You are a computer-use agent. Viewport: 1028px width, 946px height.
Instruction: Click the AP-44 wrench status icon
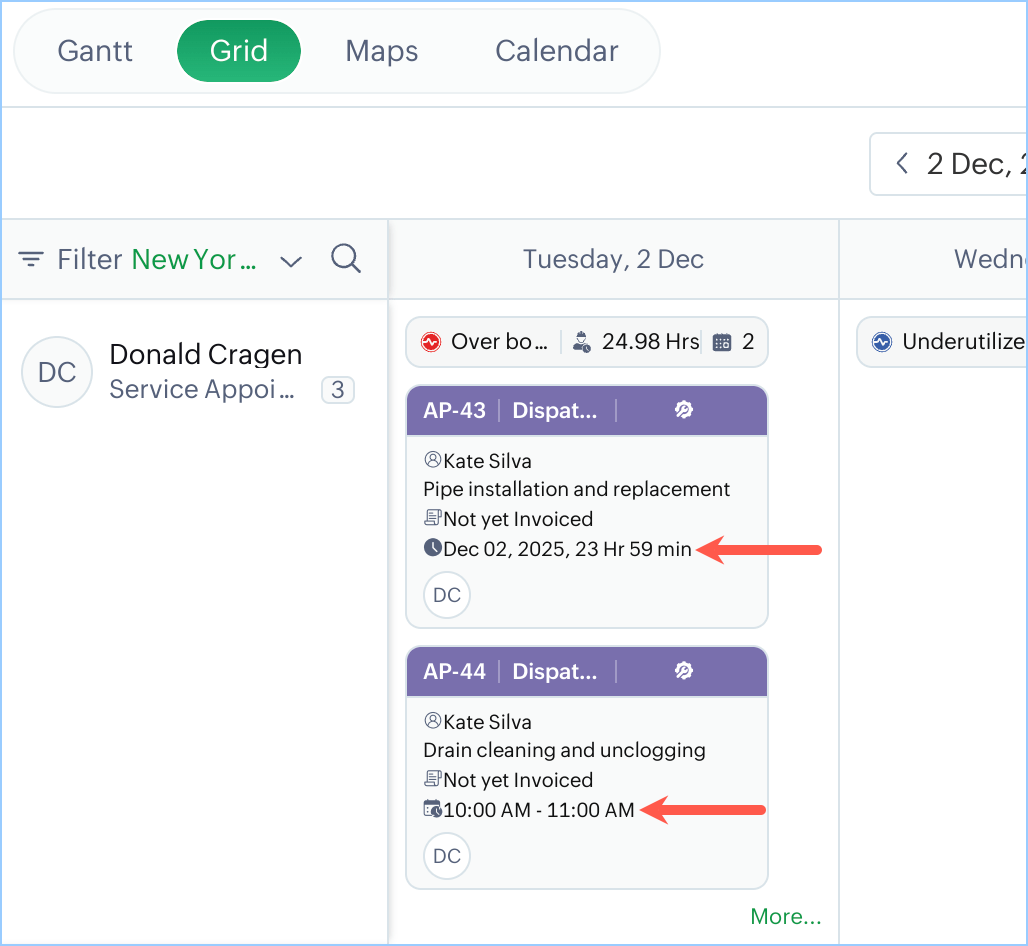[684, 671]
